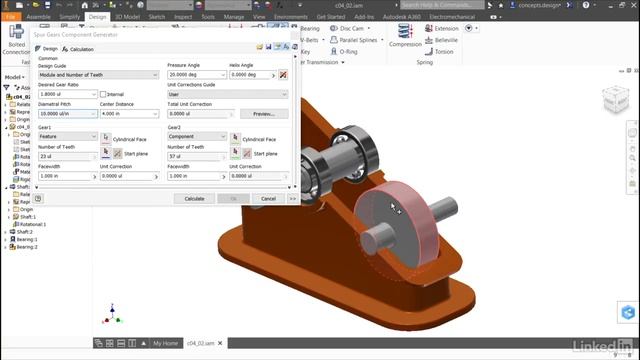The height and width of the screenshot is (360, 640).
Task: Click the rightmost icon in dialog toolbar
Action: [295, 47]
